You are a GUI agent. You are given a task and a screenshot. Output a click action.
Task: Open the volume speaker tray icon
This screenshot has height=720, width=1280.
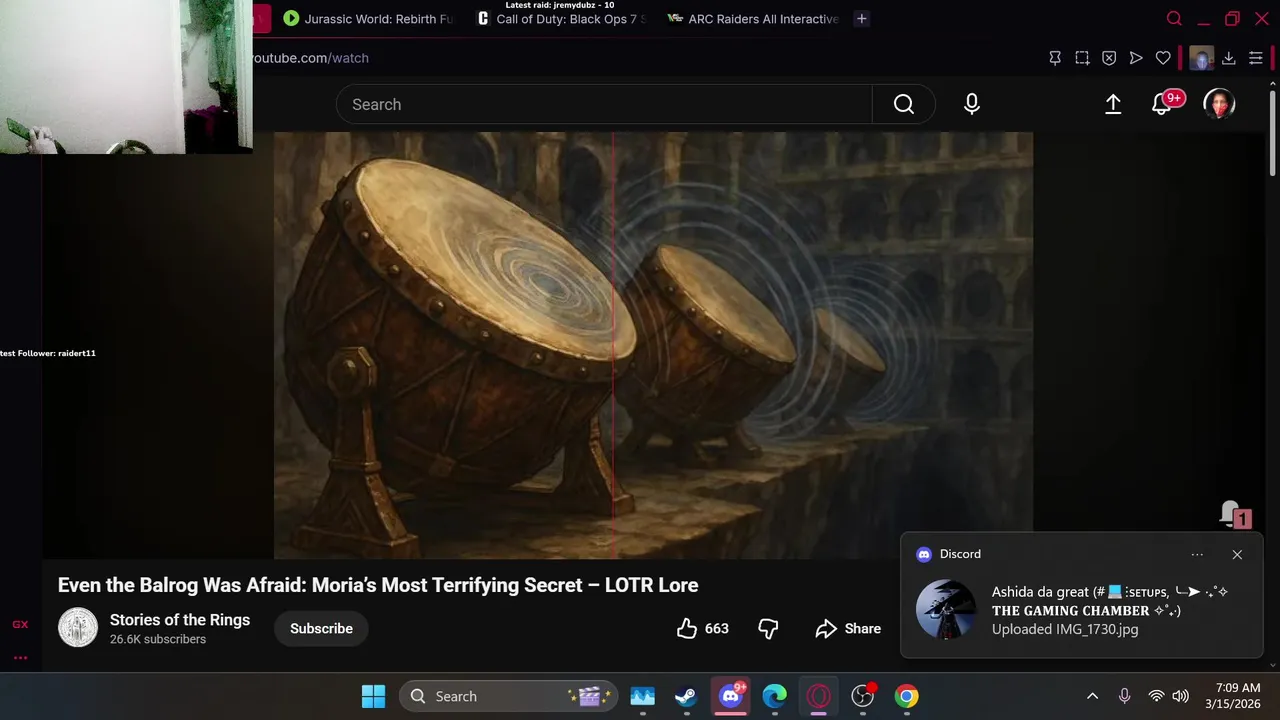pyautogui.click(x=1180, y=696)
